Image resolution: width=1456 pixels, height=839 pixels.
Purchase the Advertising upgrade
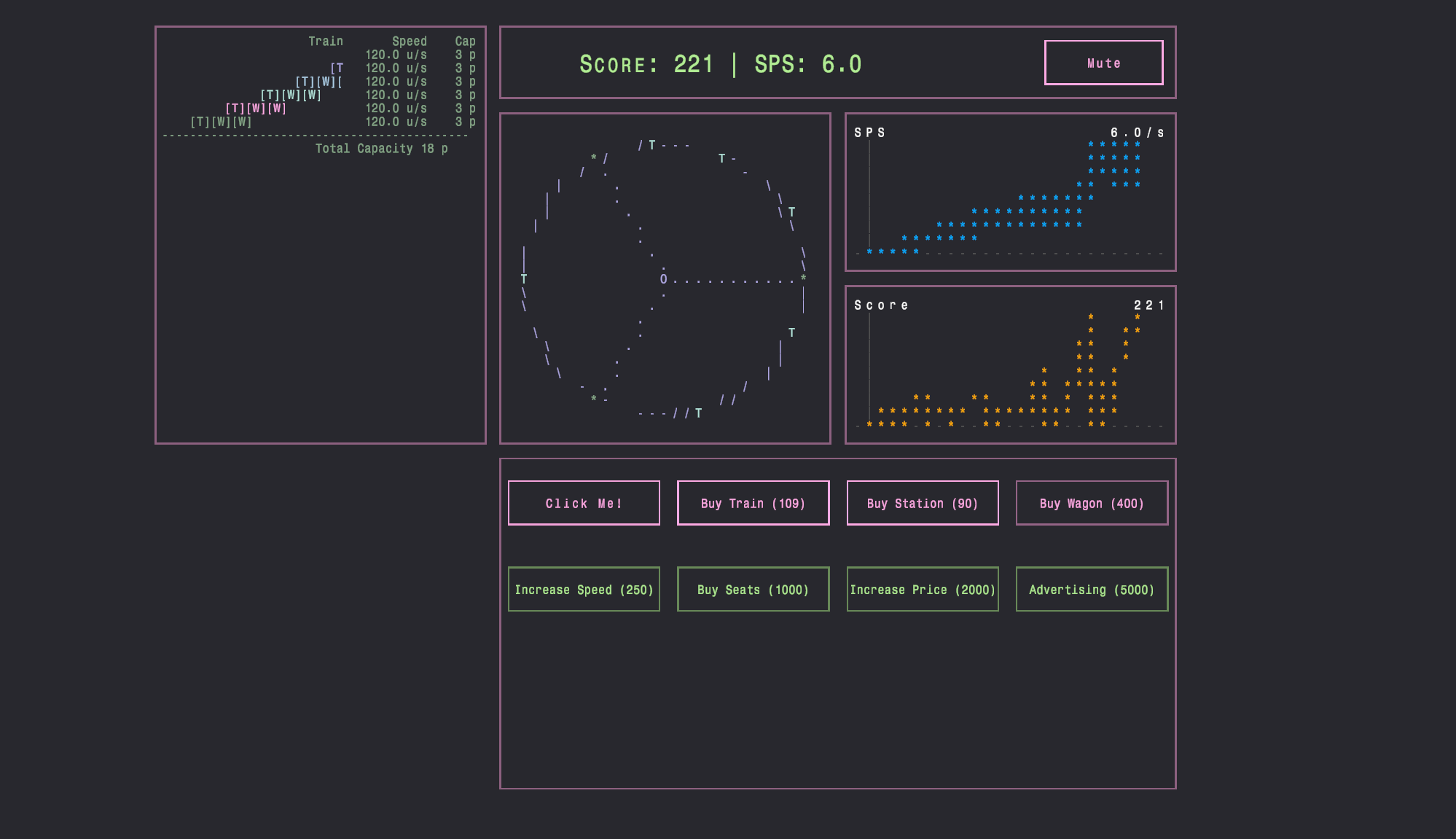click(1092, 589)
